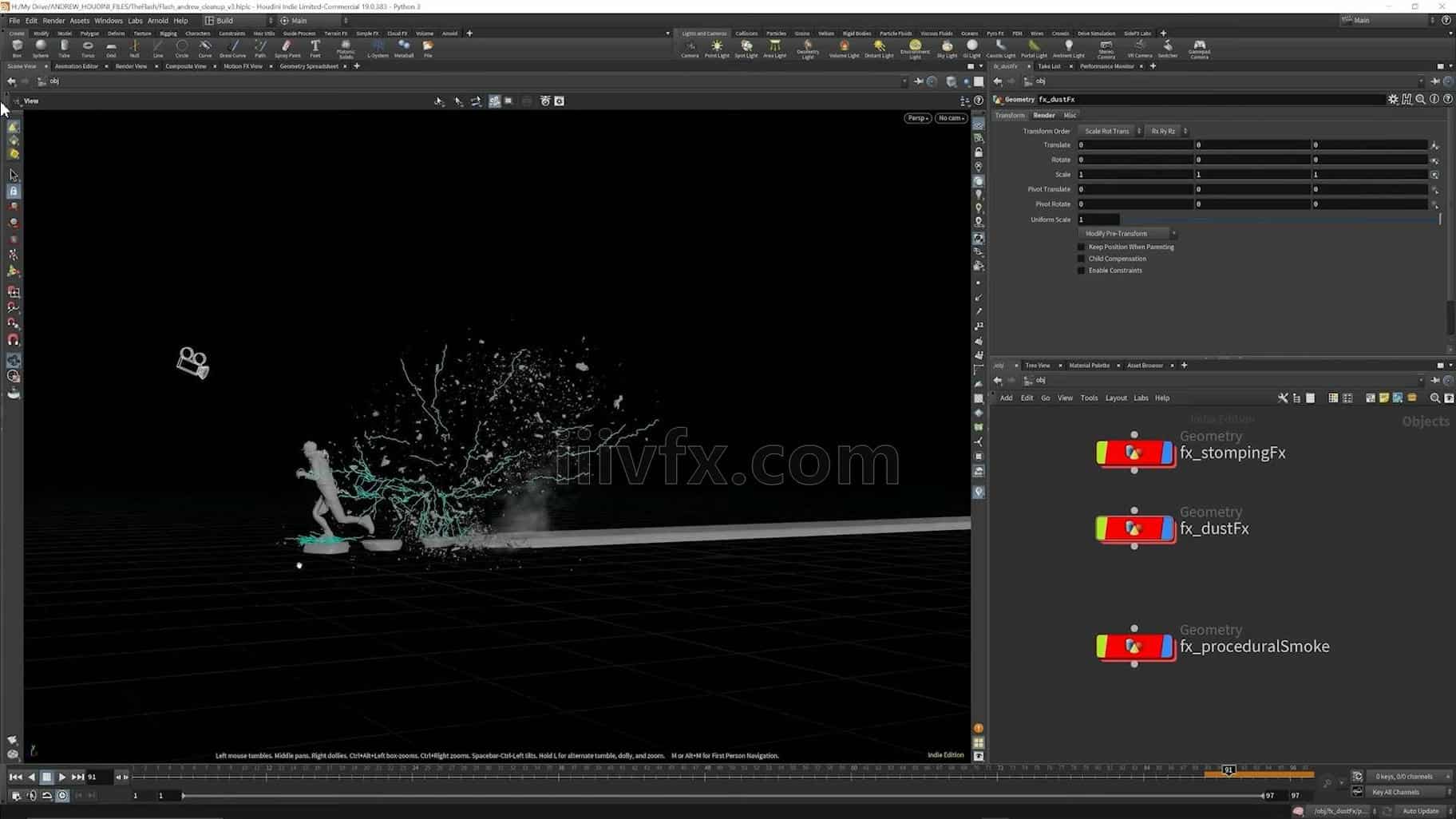The image size is (1456, 819).
Task: Open the Main radial menu dropdown
Action: pyautogui.click(x=314, y=21)
